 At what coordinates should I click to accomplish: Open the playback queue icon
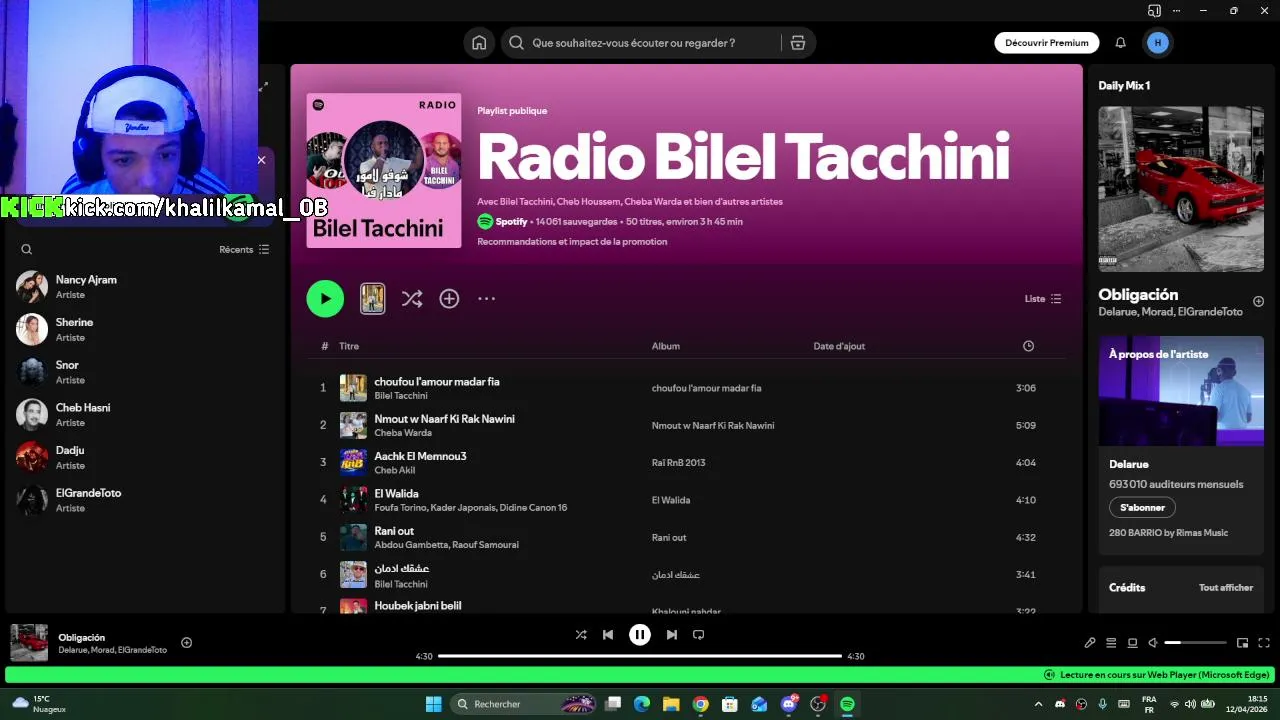pos(1111,643)
